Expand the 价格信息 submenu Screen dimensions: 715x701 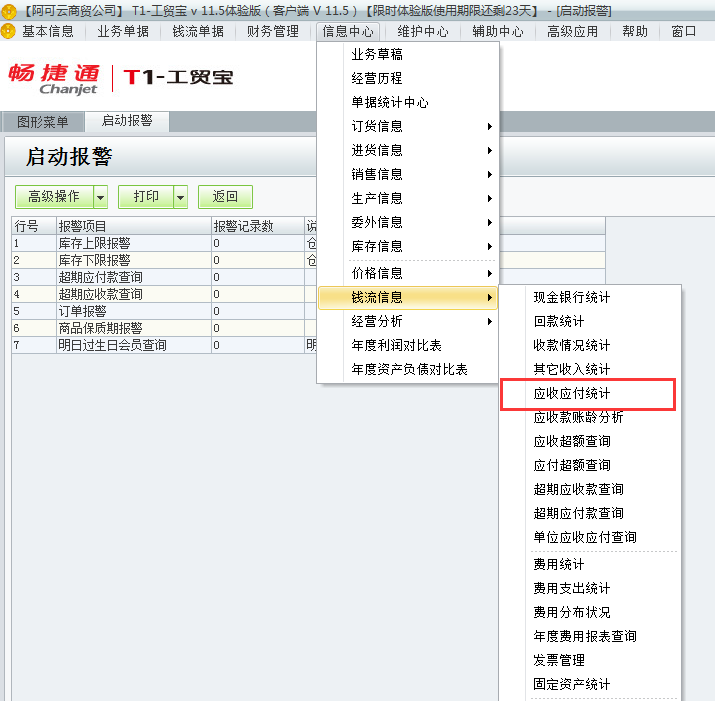(408, 273)
